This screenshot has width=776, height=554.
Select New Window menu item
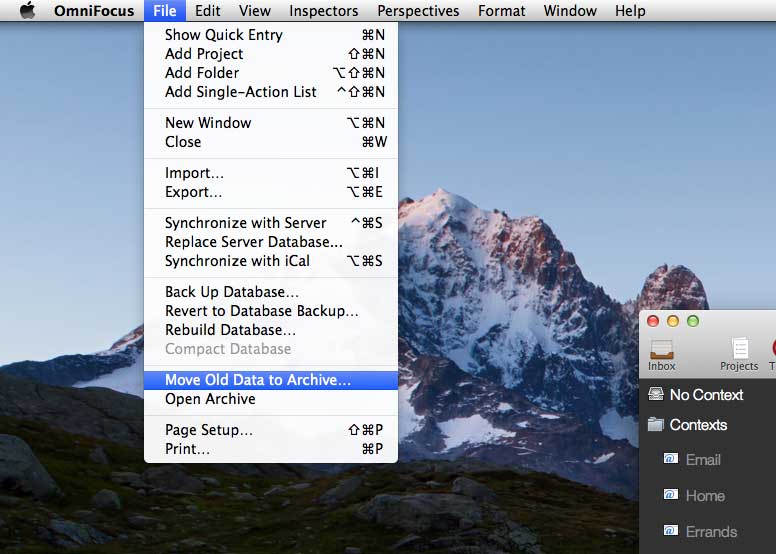point(271,123)
